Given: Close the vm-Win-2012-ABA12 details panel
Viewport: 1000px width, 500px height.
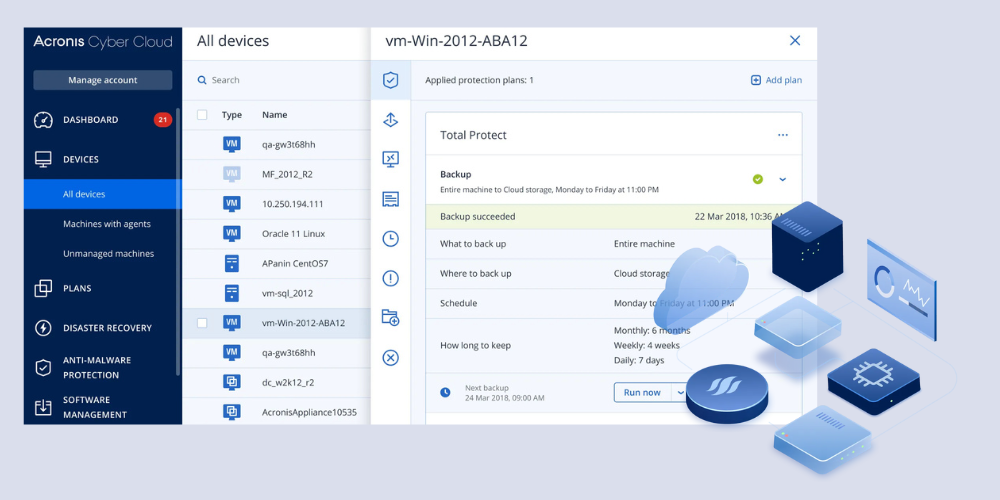Looking at the screenshot, I should (795, 41).
